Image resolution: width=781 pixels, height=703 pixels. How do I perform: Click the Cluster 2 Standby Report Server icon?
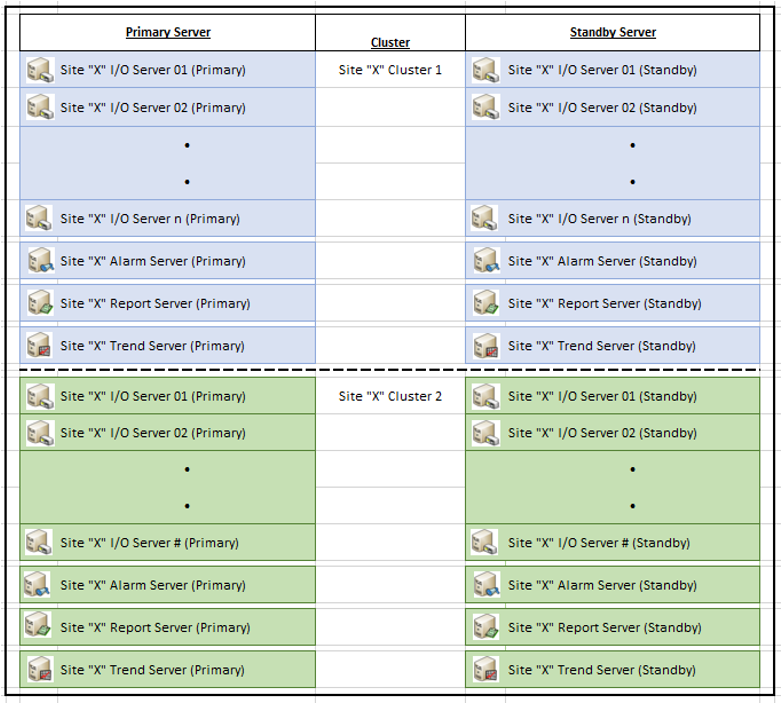(486, 628)
